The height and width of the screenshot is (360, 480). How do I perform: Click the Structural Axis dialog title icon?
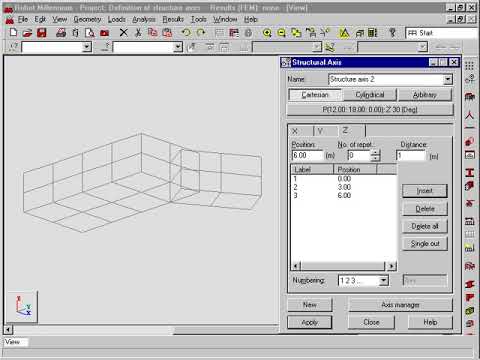tap(286, 62)
